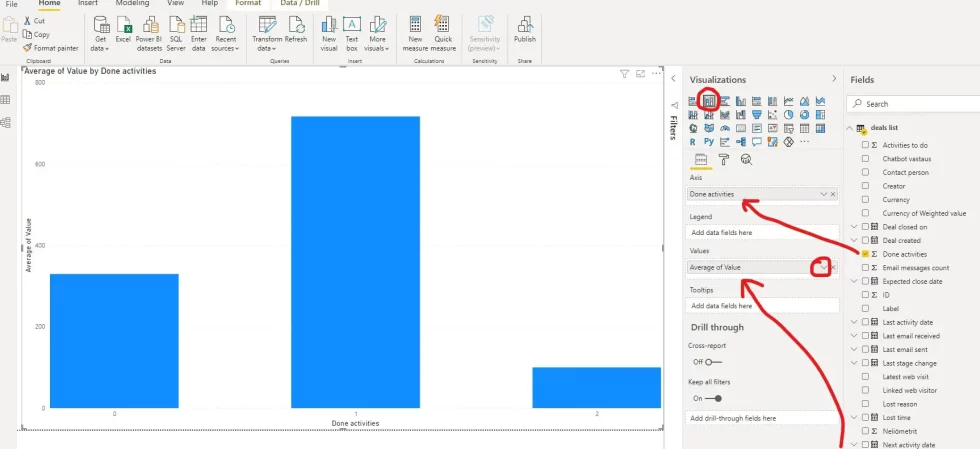
Task: Select the Q&A speech bubble visual
Action: (757, 141)
